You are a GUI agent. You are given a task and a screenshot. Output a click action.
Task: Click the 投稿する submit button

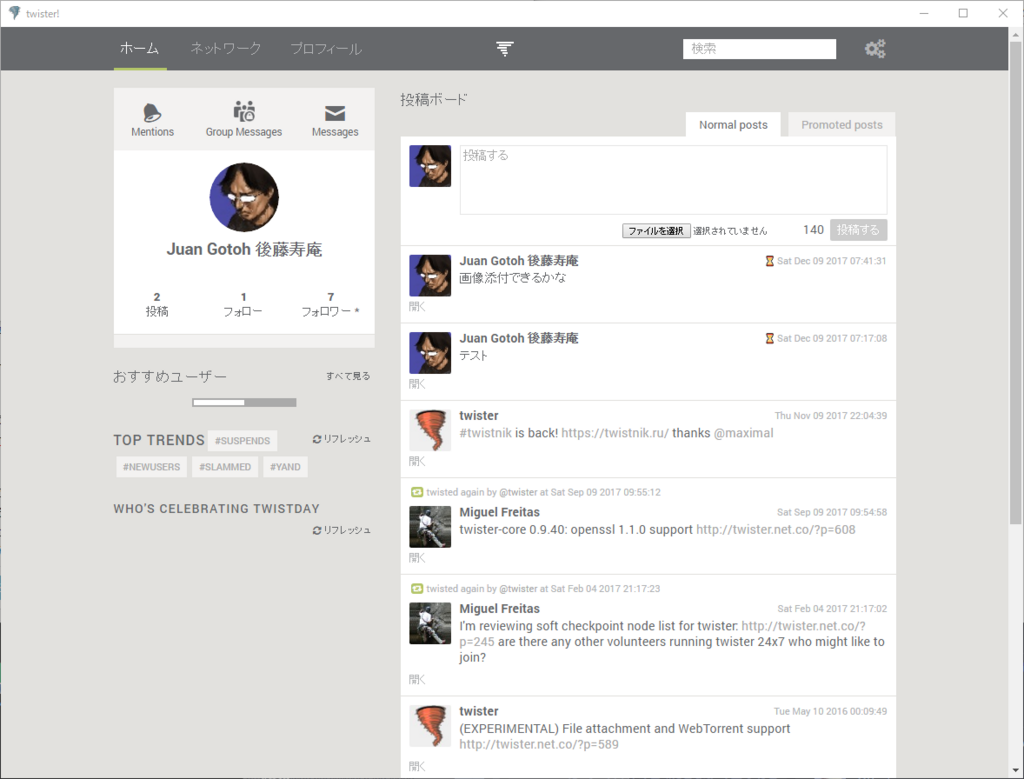[858, 230]
